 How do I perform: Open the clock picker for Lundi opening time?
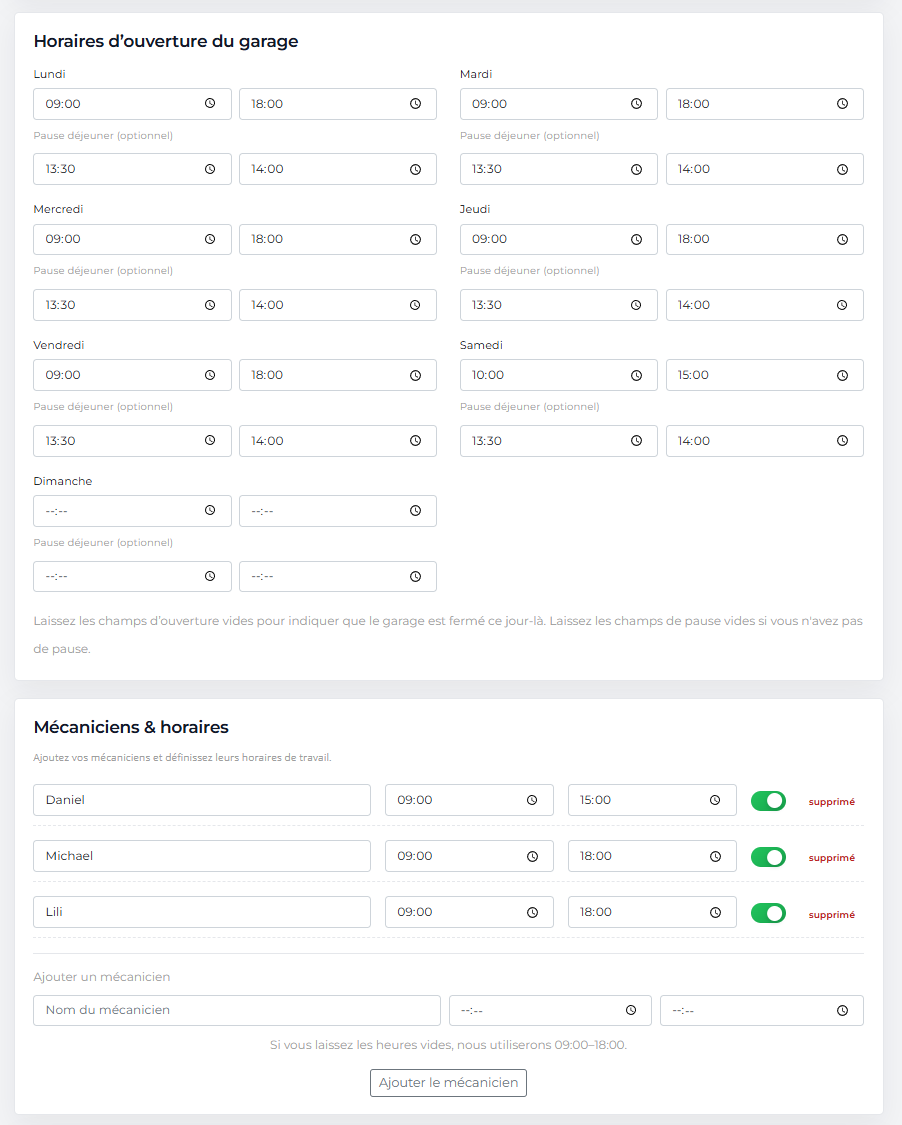(x=211, y=103)
